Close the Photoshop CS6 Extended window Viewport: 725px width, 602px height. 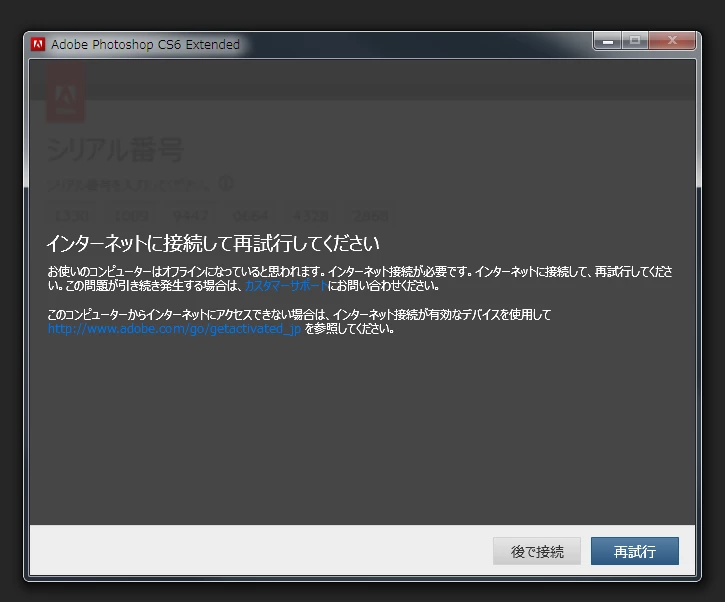click(x=672, y=41)
